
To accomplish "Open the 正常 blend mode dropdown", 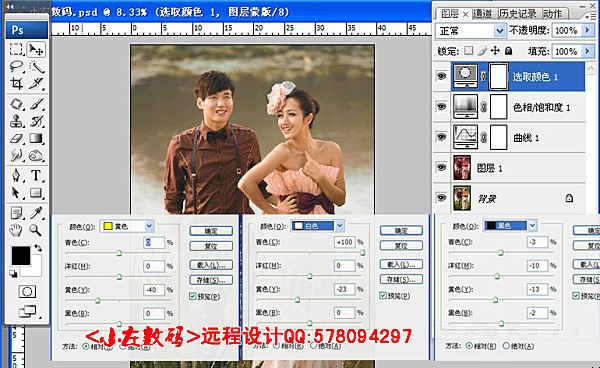I will pyautogui.click(x=499, y=31).
